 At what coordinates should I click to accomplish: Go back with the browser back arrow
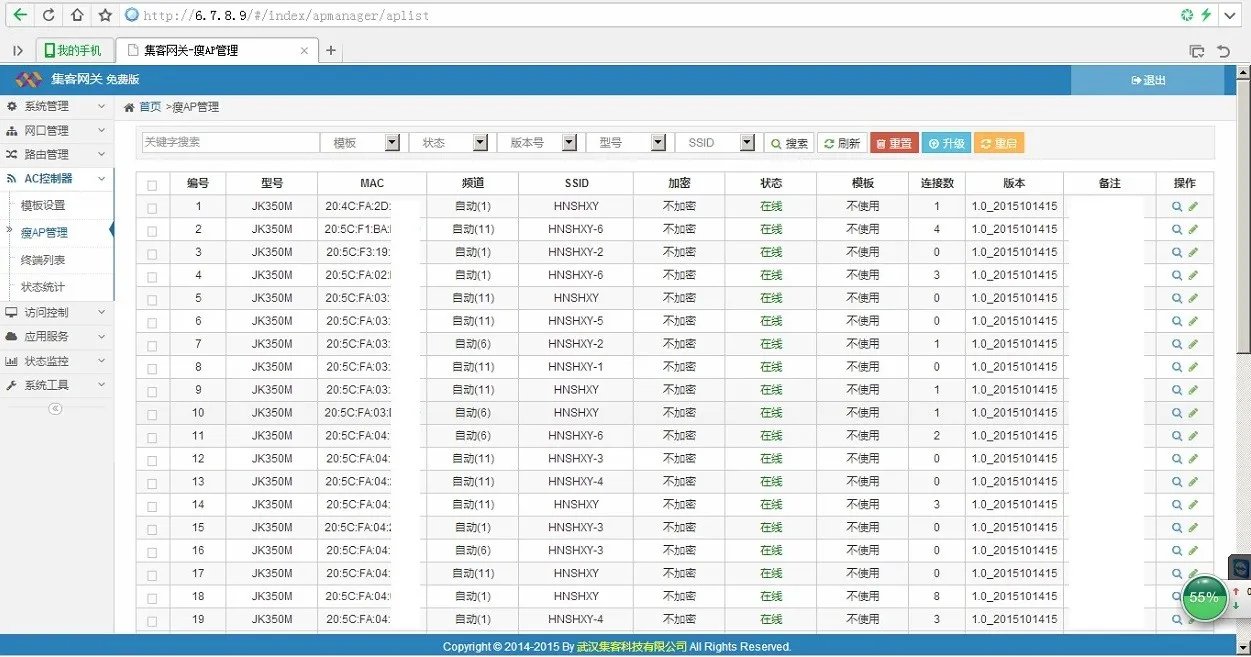coord(19,15)
